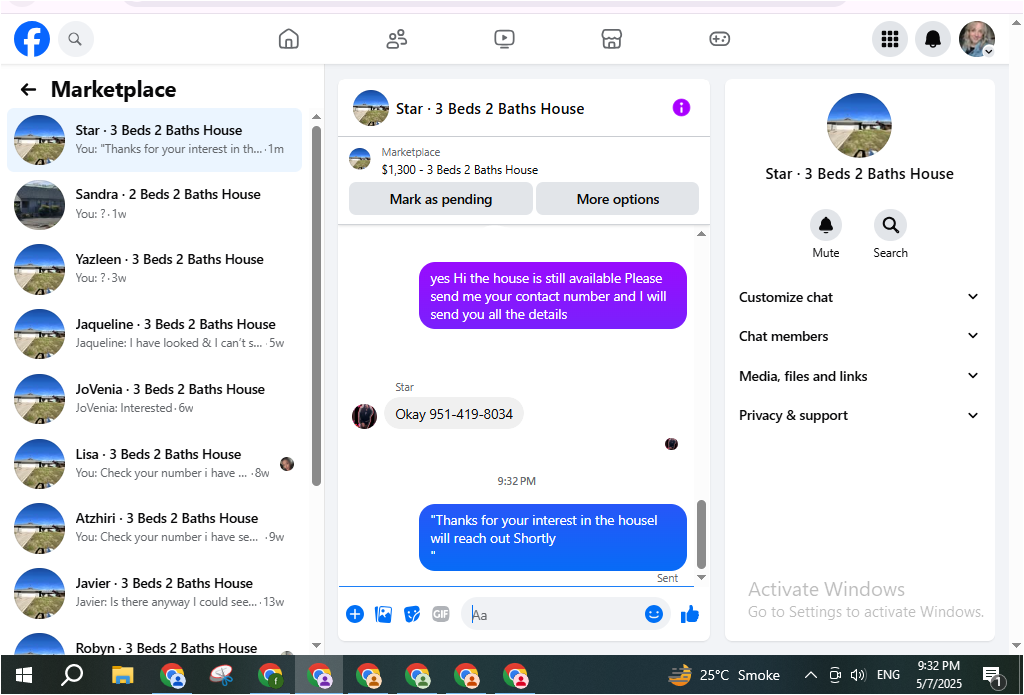The width and height of the screenshot is (1024, 695).
Task: Expand Chat members section
Action: coord(859,336)
